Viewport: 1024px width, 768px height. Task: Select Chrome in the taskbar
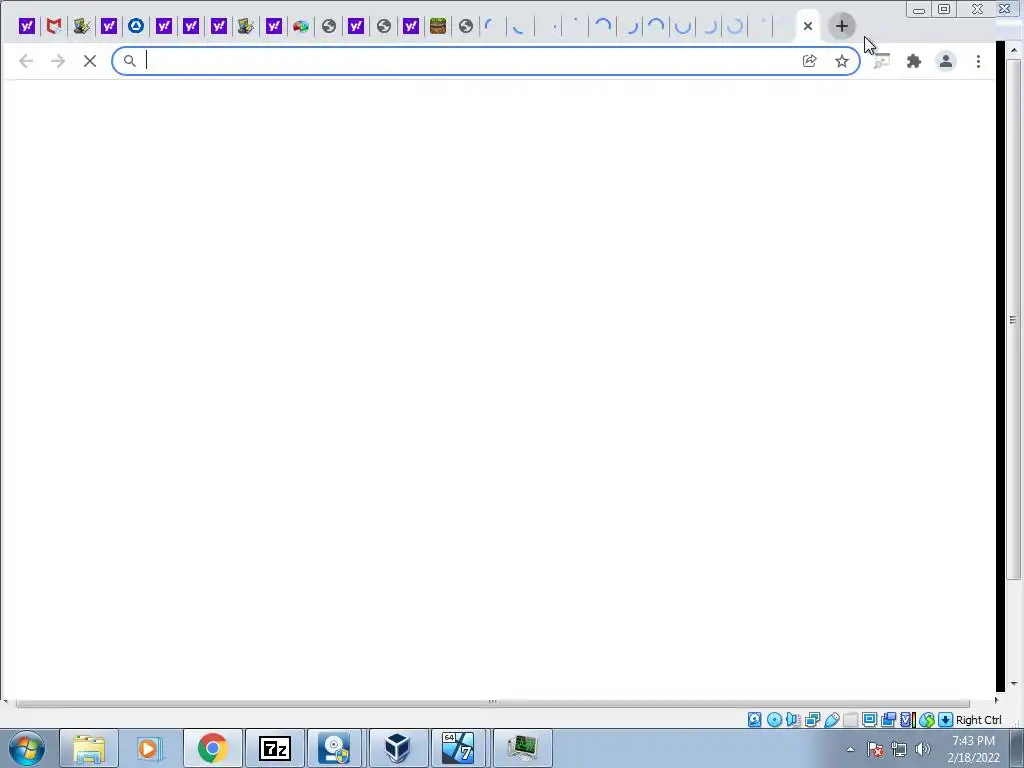pos(212,748)
